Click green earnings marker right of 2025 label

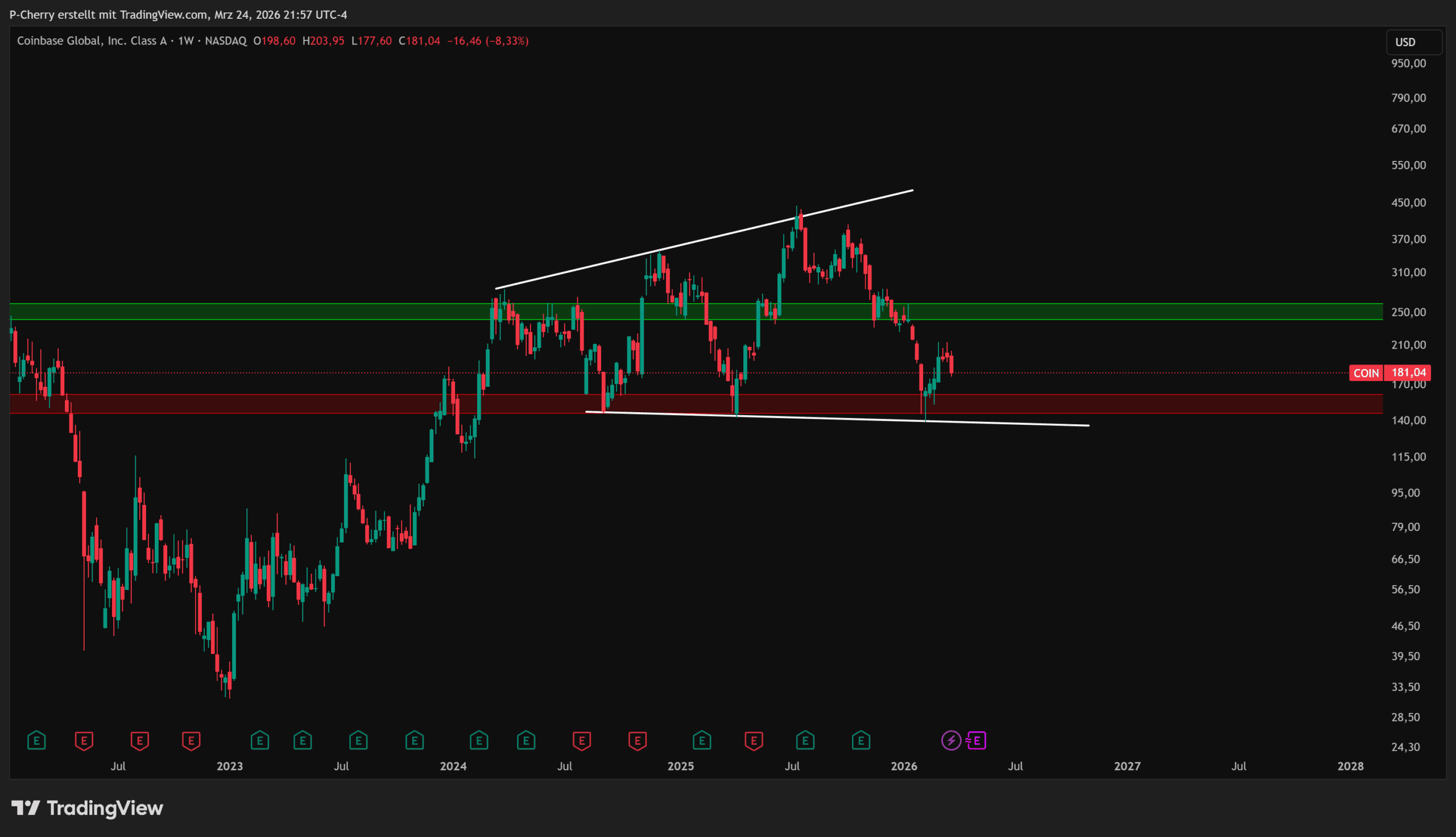tap(702, 740)
